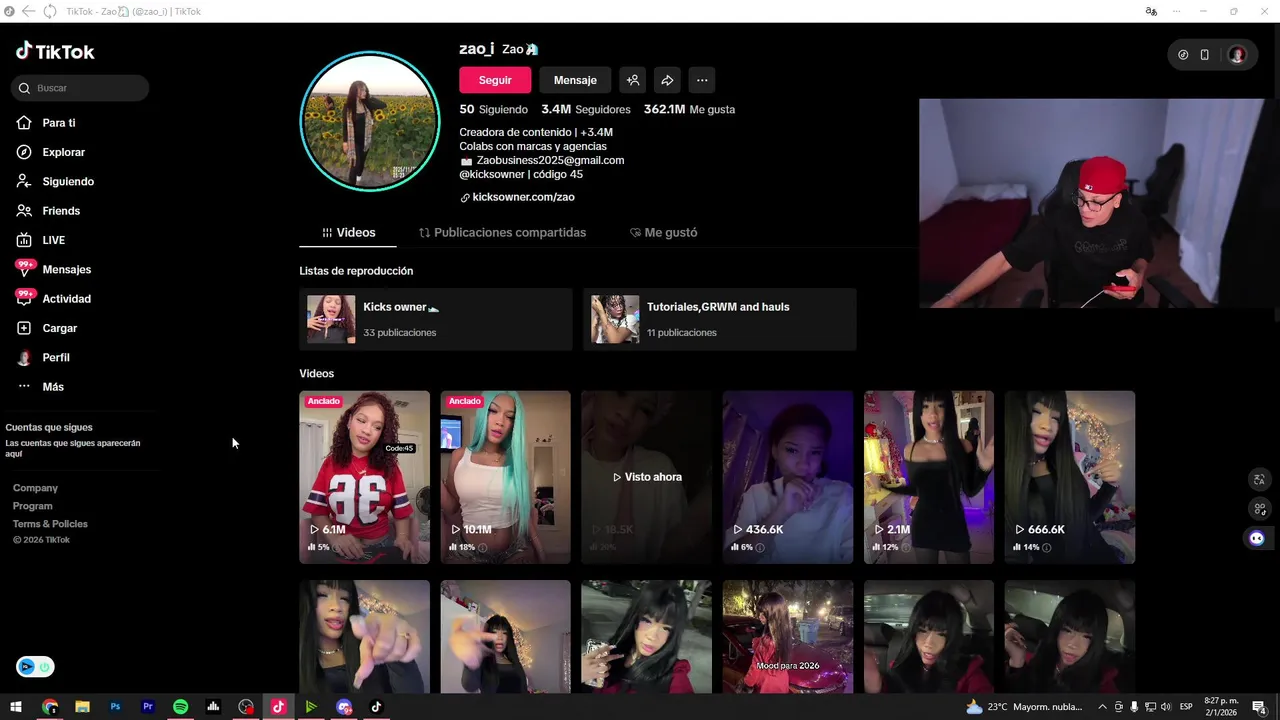Switch to the Me gustó tab
Image resolution: width=1280 pixels, height=720 pixels.
pos(663,232)
